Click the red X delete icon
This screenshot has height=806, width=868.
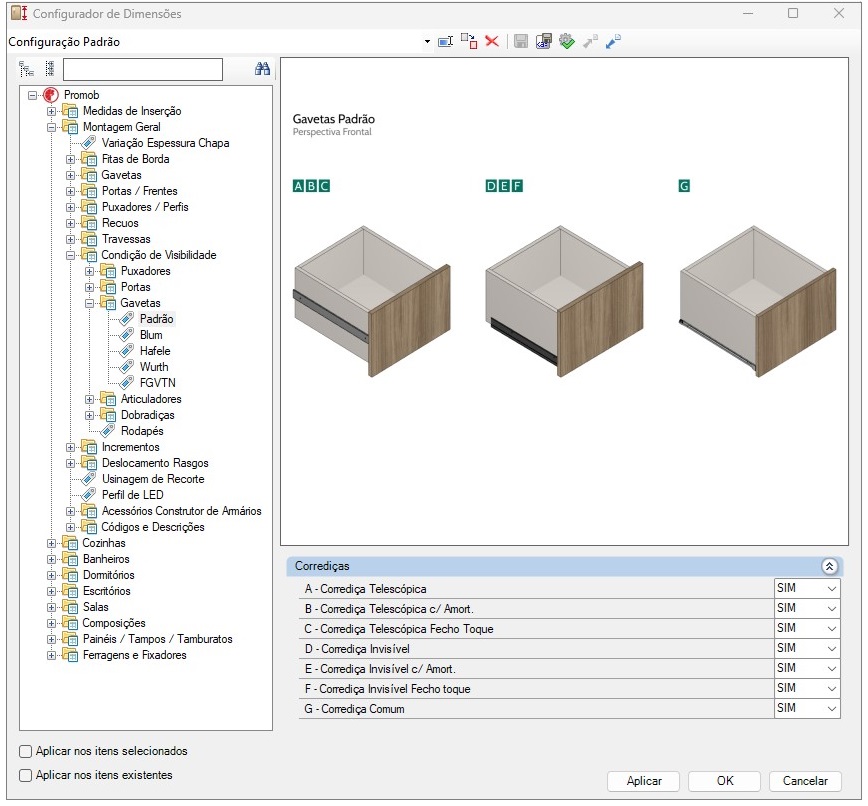pyautogui.click(x=492, y=42)
